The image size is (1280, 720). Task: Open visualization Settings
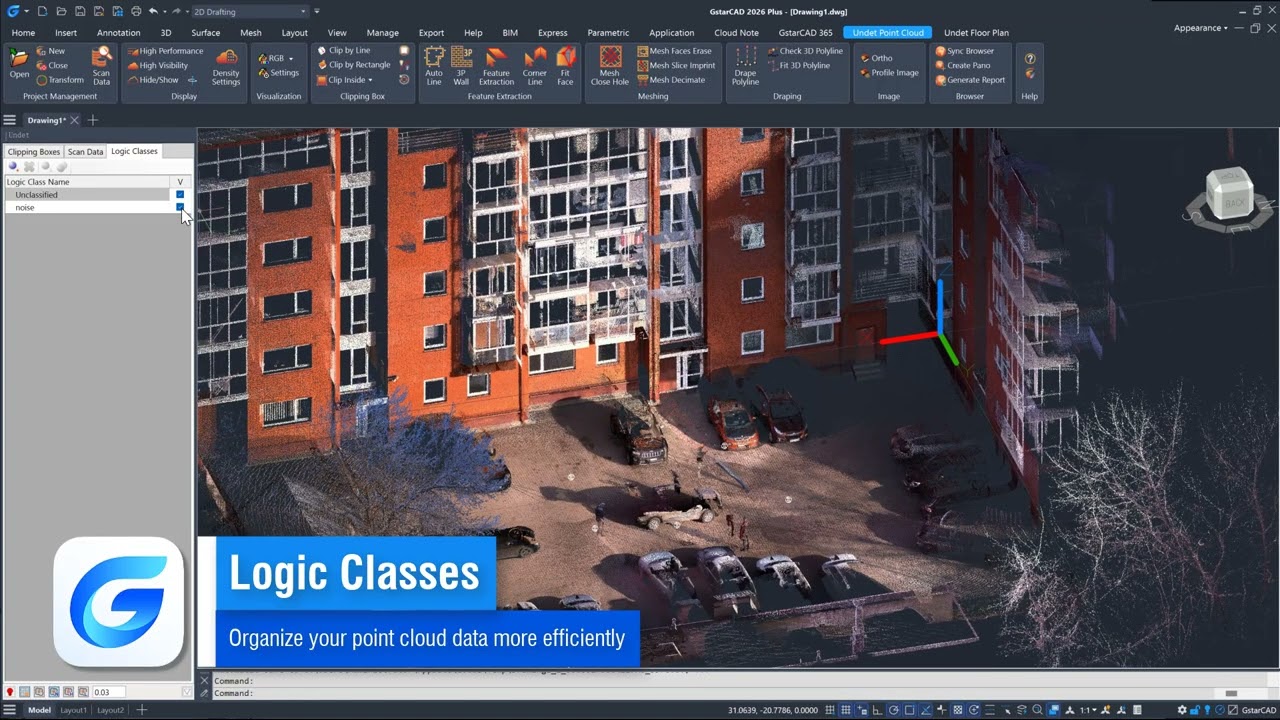[278, 73]
